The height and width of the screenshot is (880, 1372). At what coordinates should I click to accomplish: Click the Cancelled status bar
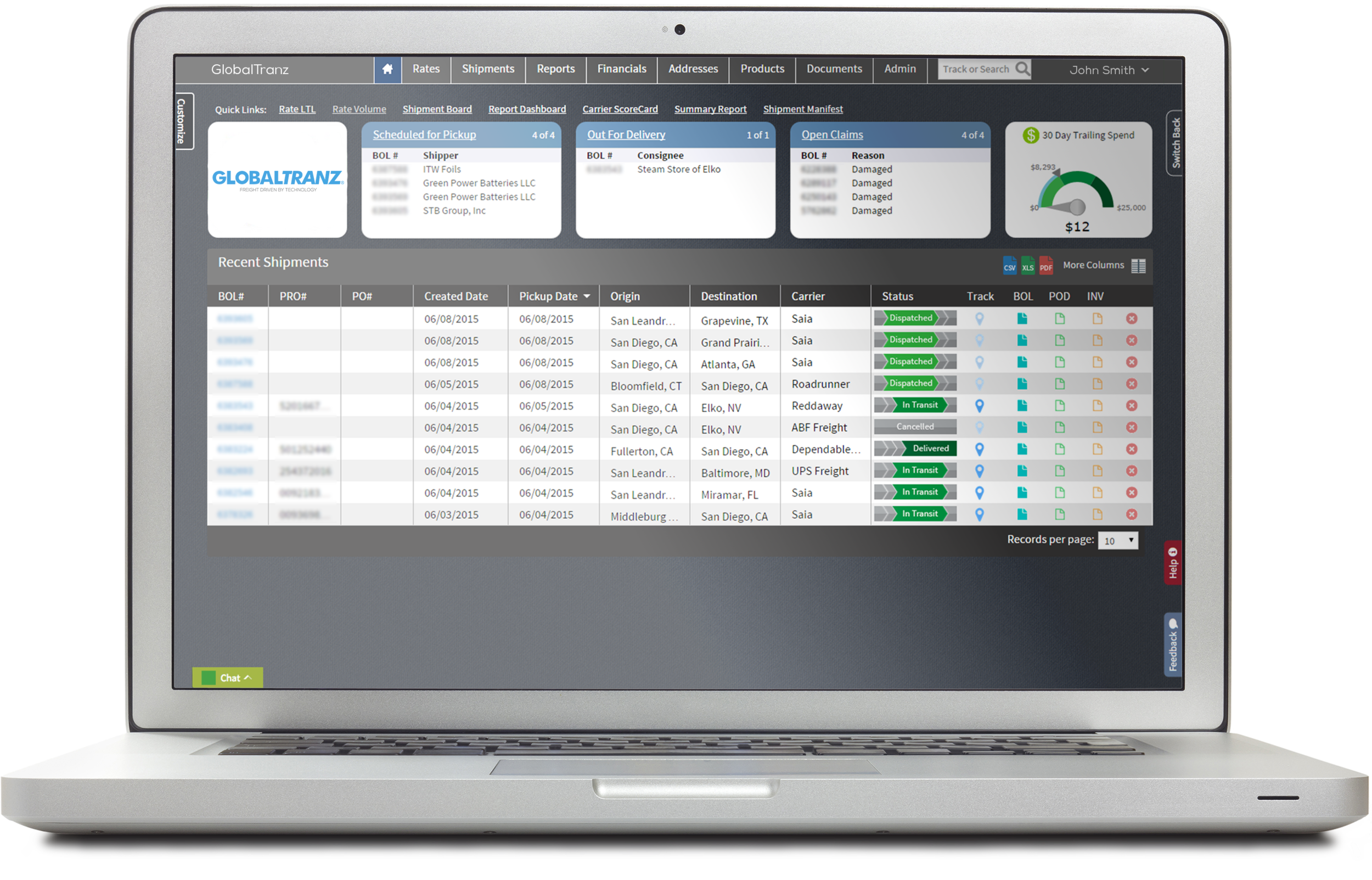[915, 427]
